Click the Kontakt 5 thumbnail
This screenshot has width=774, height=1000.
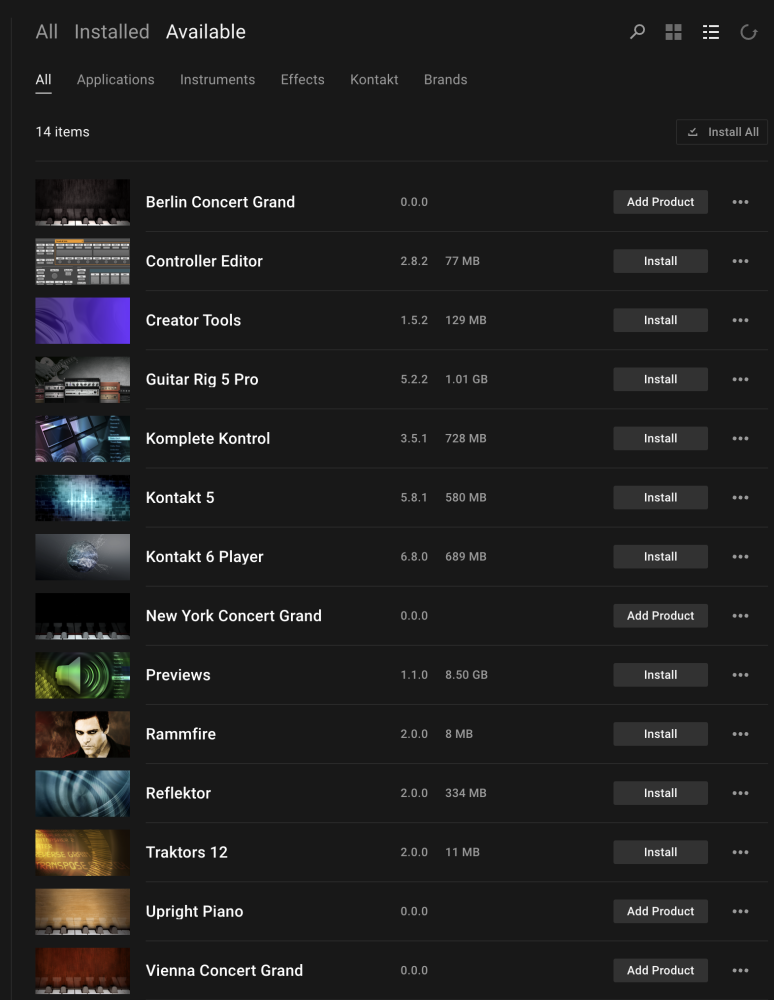[x=82, y=498]
